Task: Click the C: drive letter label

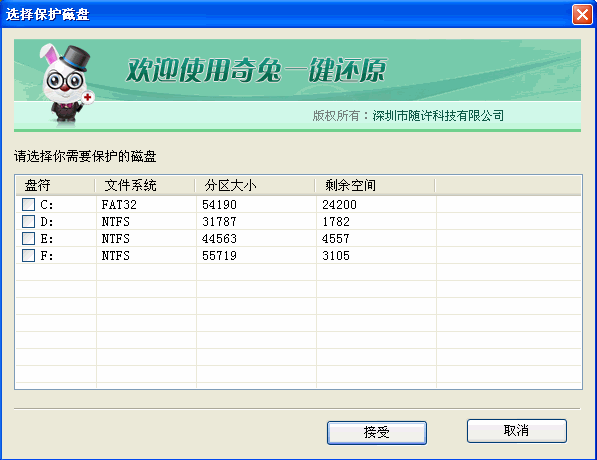Action: point(46,205)
